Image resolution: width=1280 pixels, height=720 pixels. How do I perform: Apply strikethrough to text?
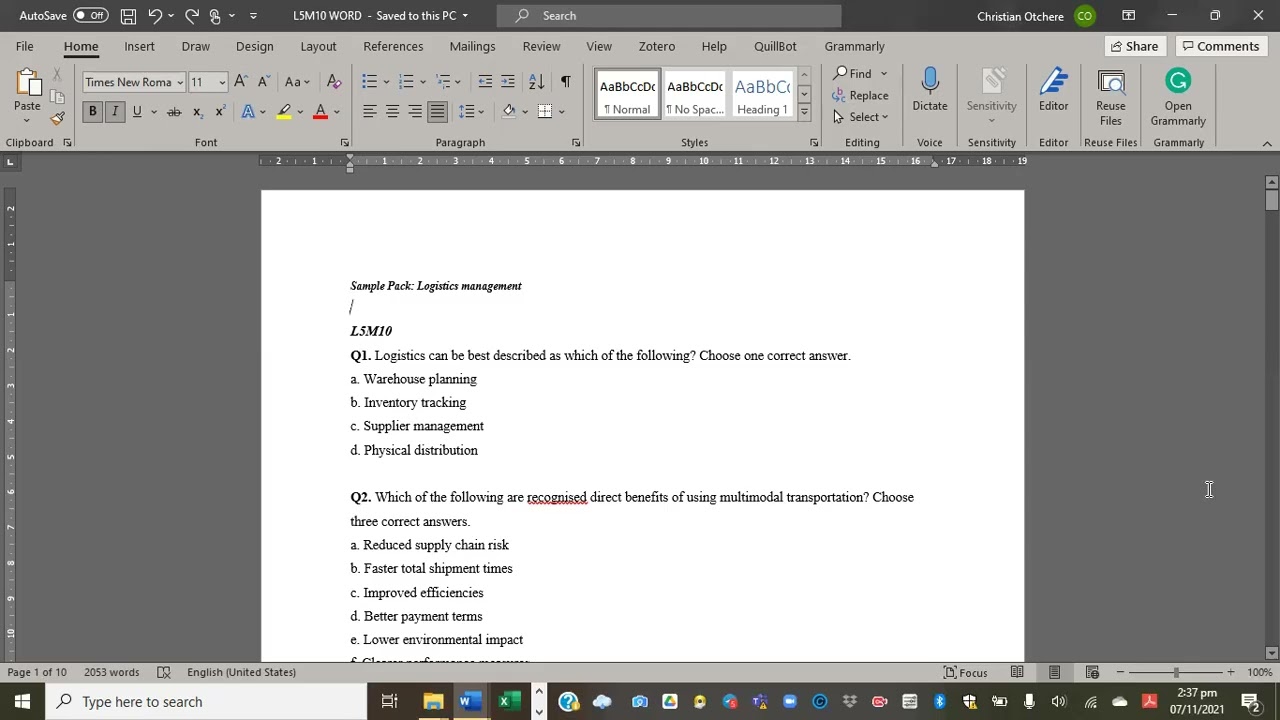(174, 111)
